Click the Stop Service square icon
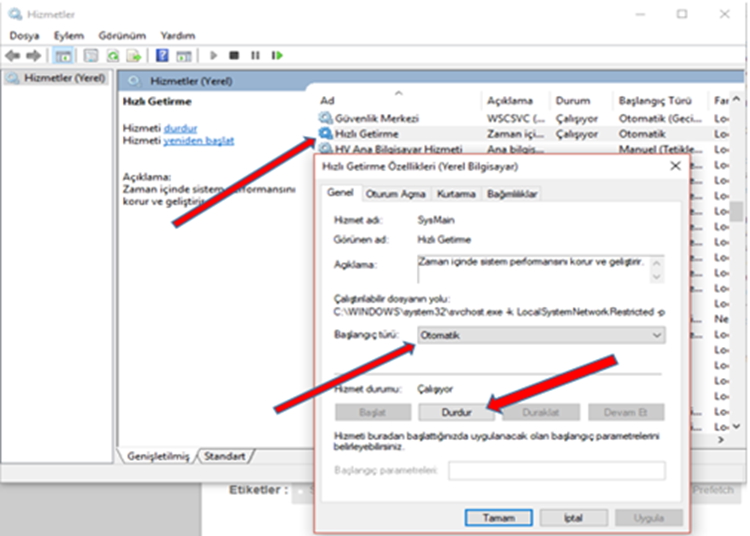 pyautogui.click(x=234, y=55)
